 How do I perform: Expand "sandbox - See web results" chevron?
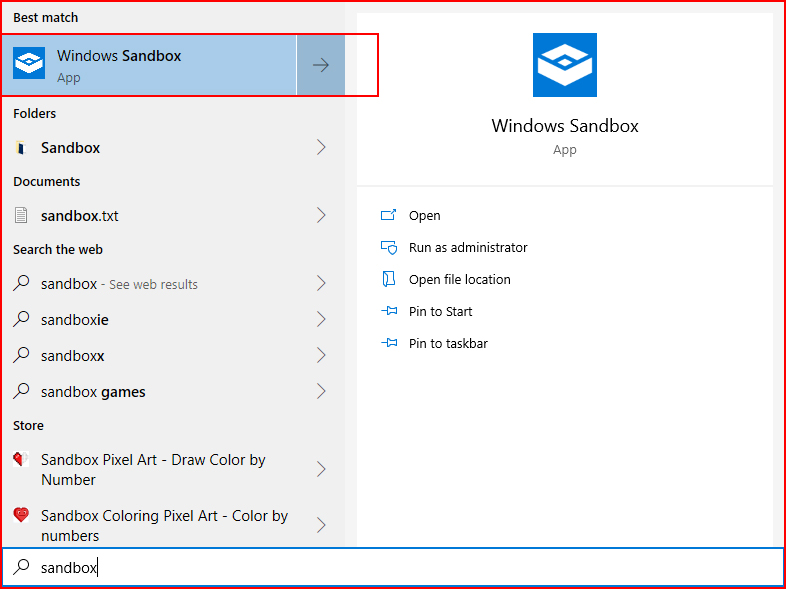point(321,284)
